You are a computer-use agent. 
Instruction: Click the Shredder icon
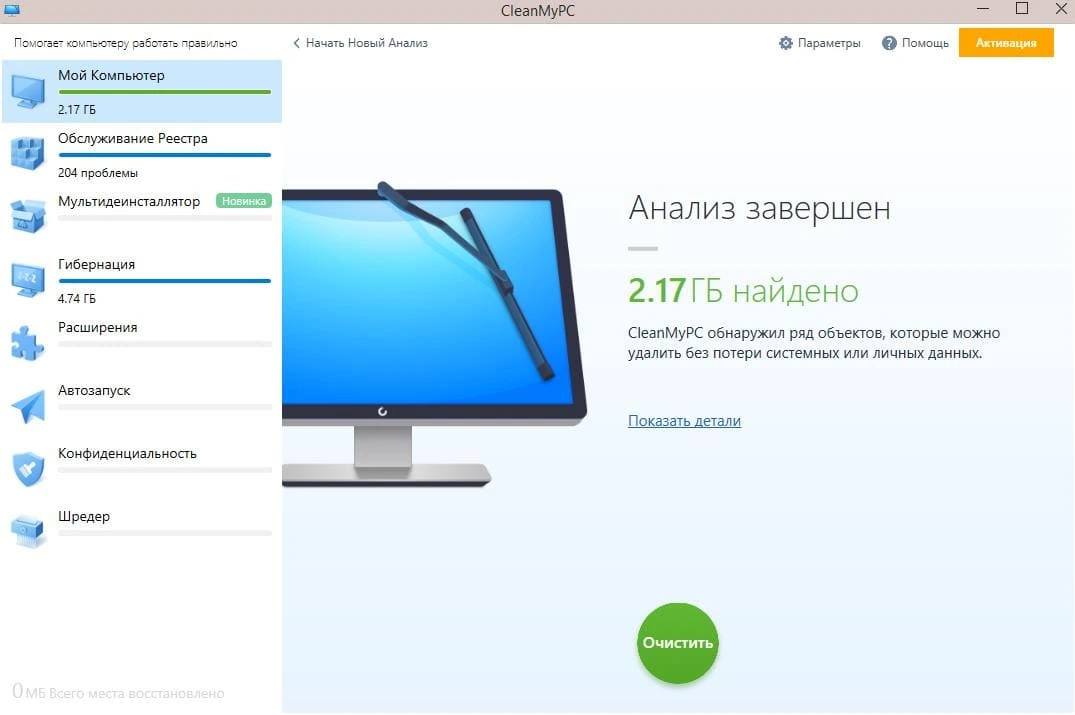click(28, 532)
